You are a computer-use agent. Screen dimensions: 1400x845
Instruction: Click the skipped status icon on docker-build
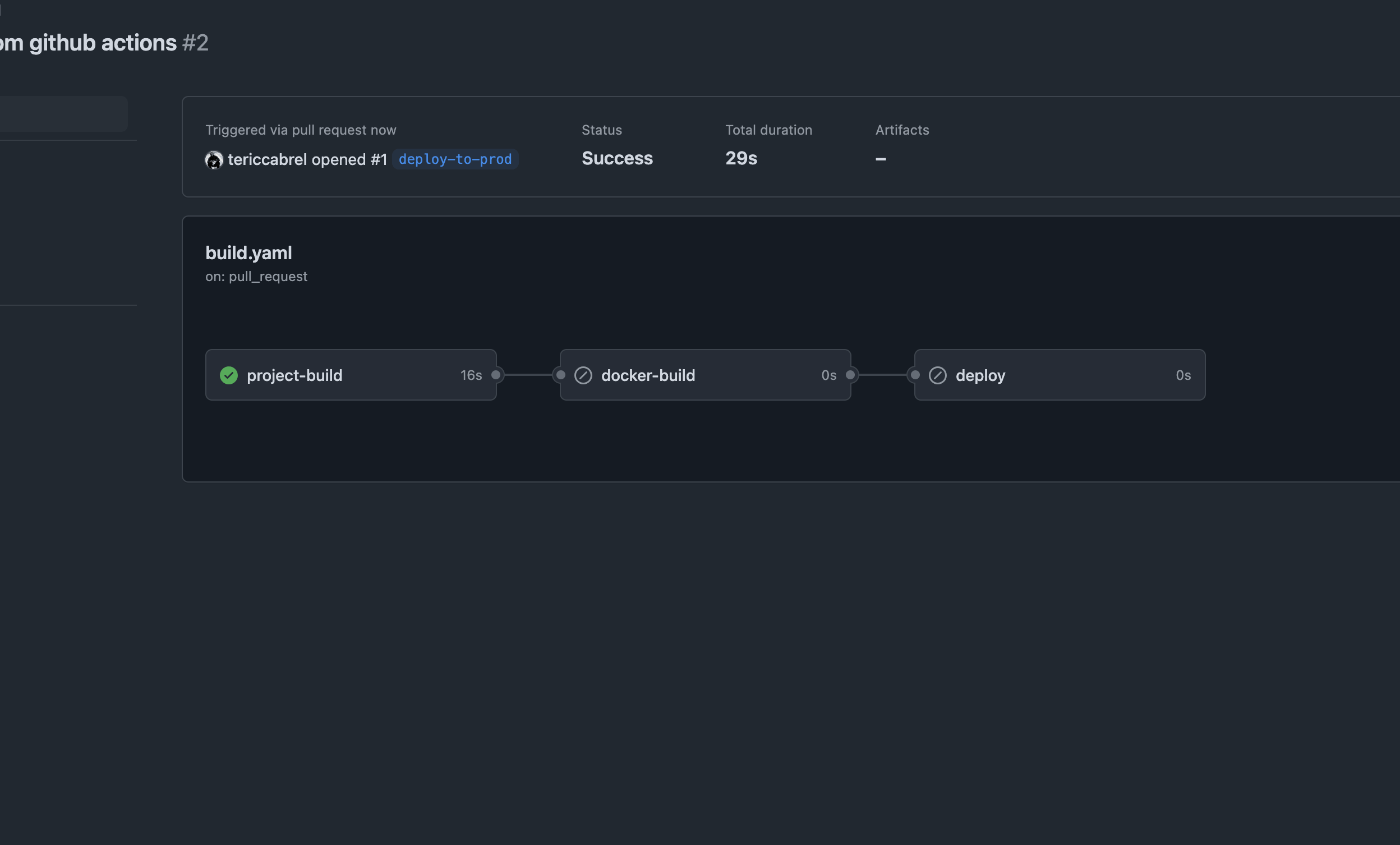point(583,375)
